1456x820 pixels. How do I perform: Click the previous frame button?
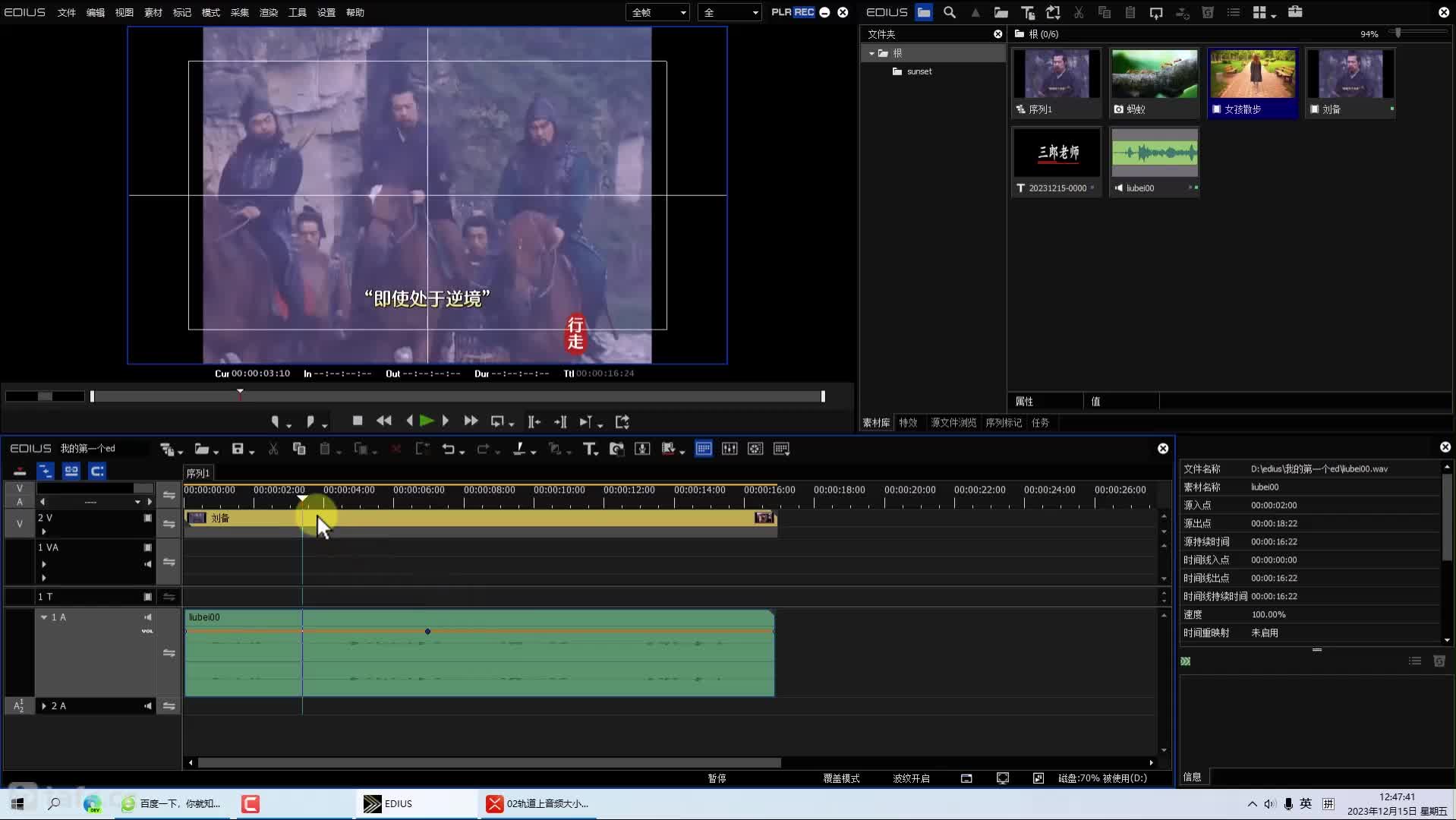[x=410, y=421]
